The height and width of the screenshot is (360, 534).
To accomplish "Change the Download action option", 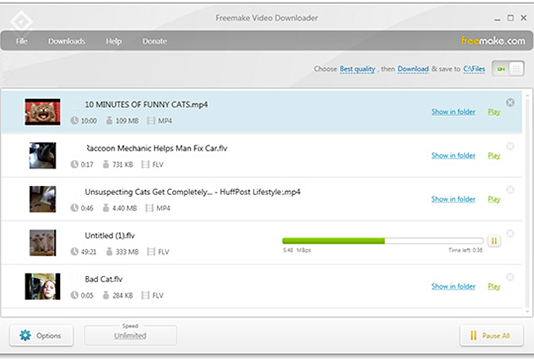I will click(413, 69).
